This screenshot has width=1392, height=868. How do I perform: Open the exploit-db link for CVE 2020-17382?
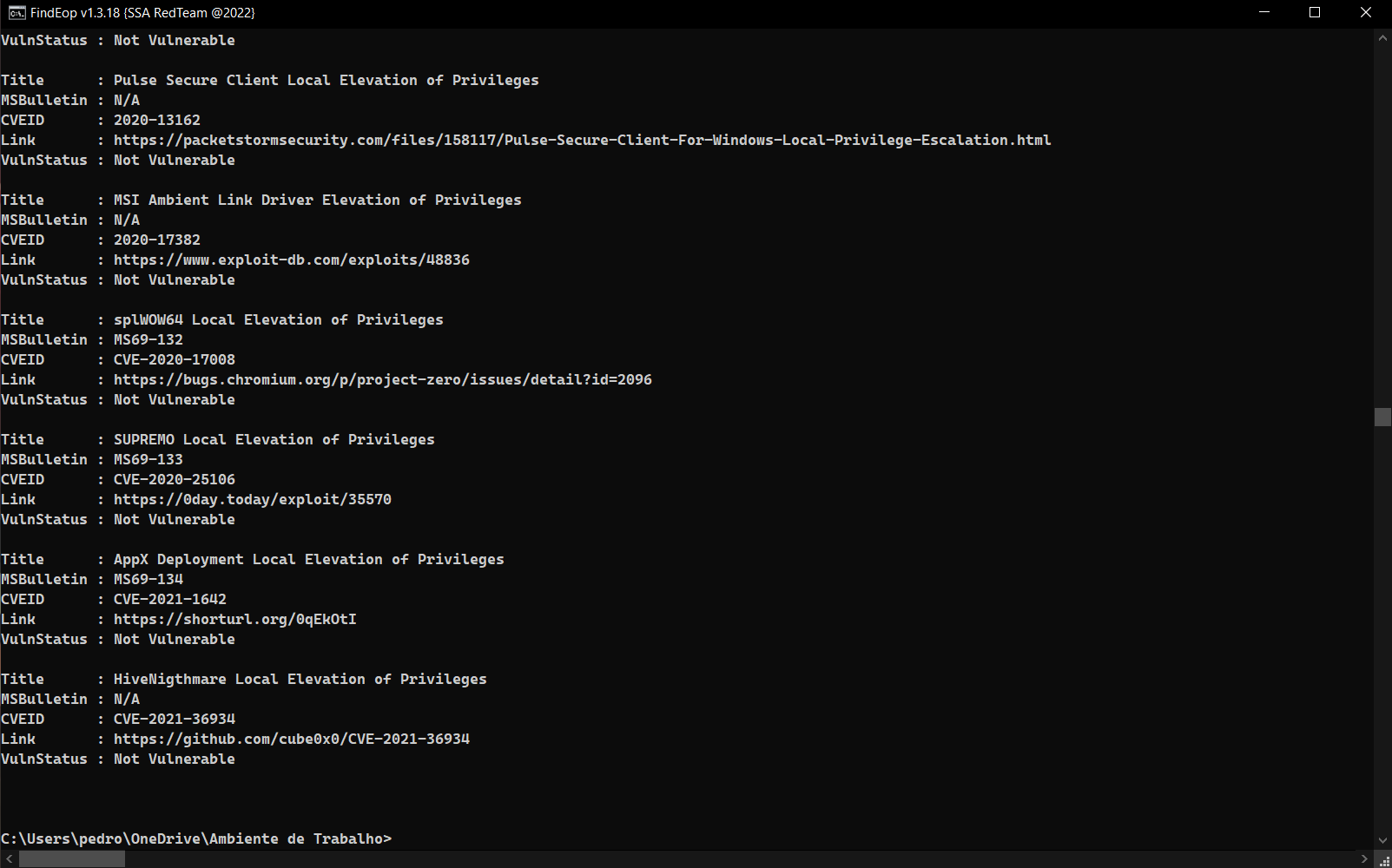tap(292, 259)
